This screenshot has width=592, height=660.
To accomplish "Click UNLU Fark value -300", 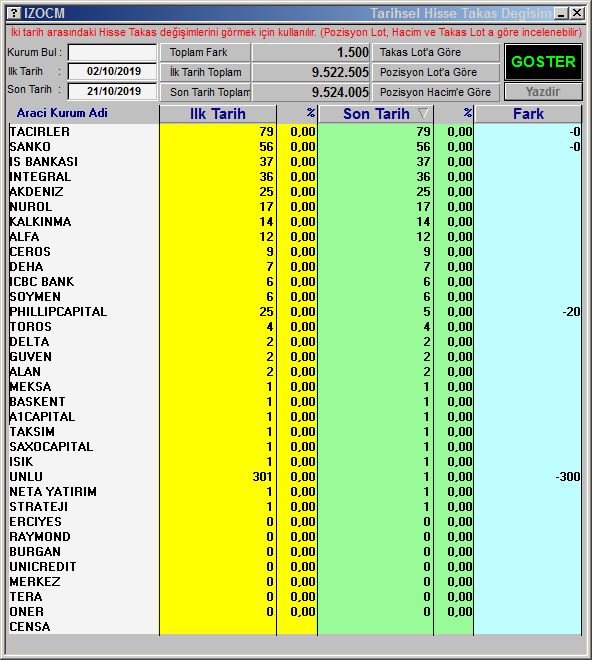I will [x=568, y=477].
